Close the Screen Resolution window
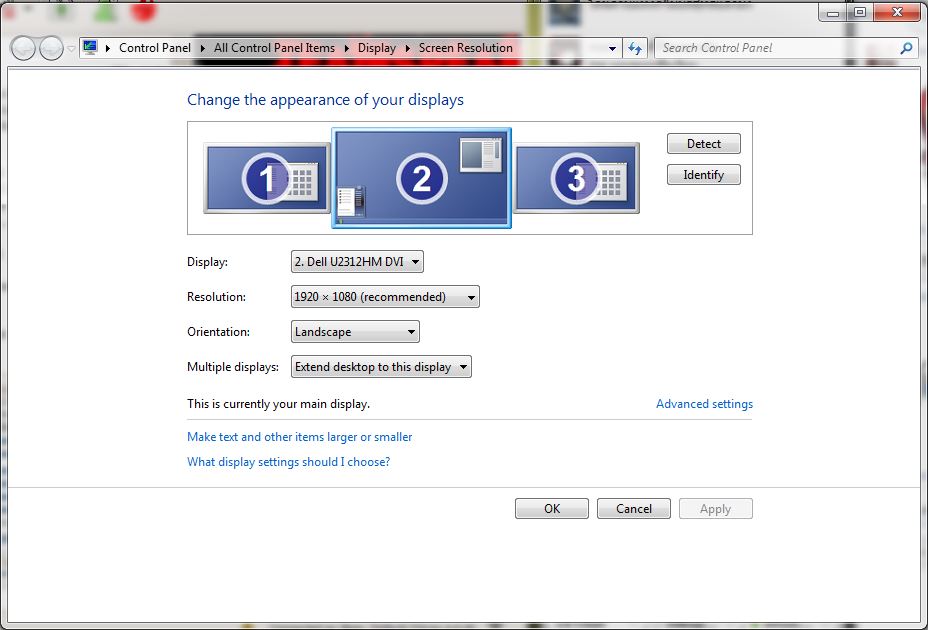Image resolution: width=928 pixels, height=630 pixels. (x=897, y=12)
